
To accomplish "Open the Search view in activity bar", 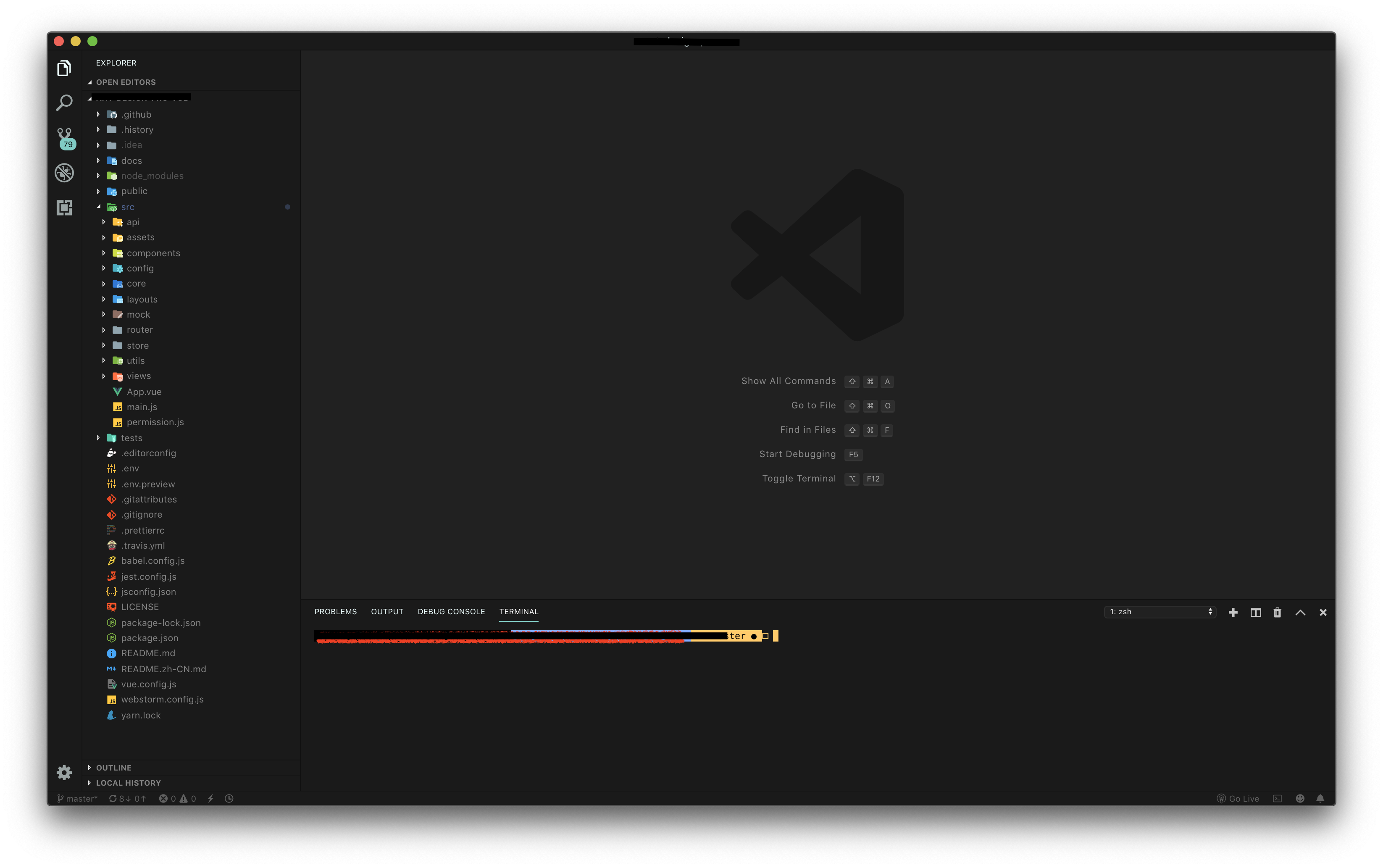I will [64, 103].
